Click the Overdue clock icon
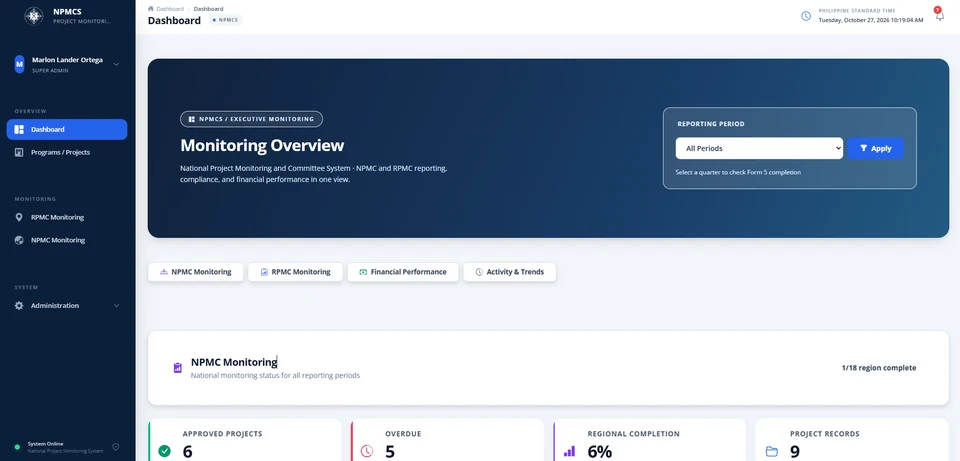The width and height of the screenshot is (960, 461). click(367, 451)
